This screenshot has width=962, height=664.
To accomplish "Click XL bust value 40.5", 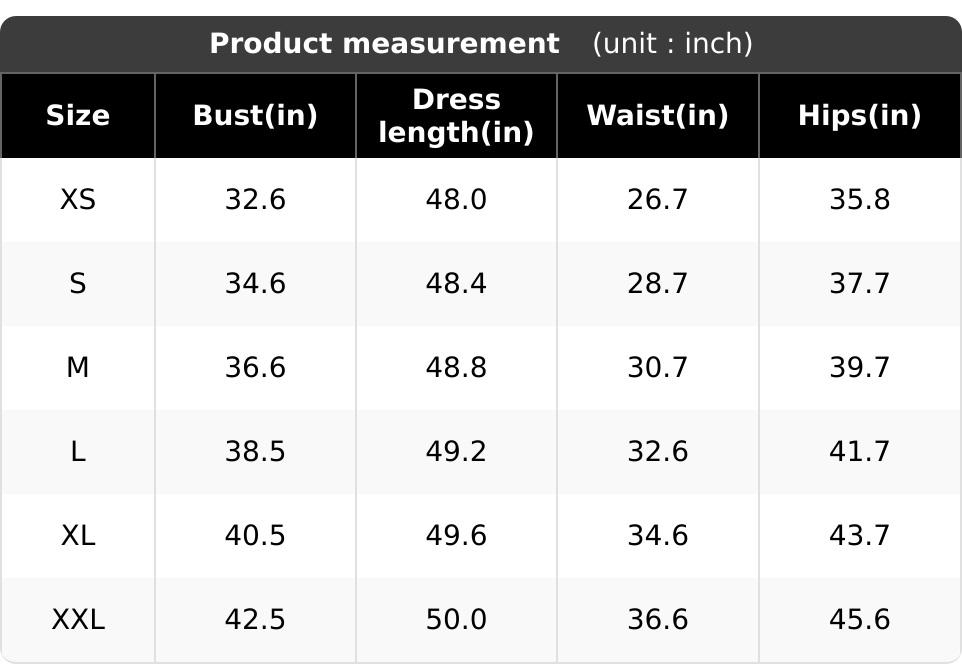I will 255,535.
